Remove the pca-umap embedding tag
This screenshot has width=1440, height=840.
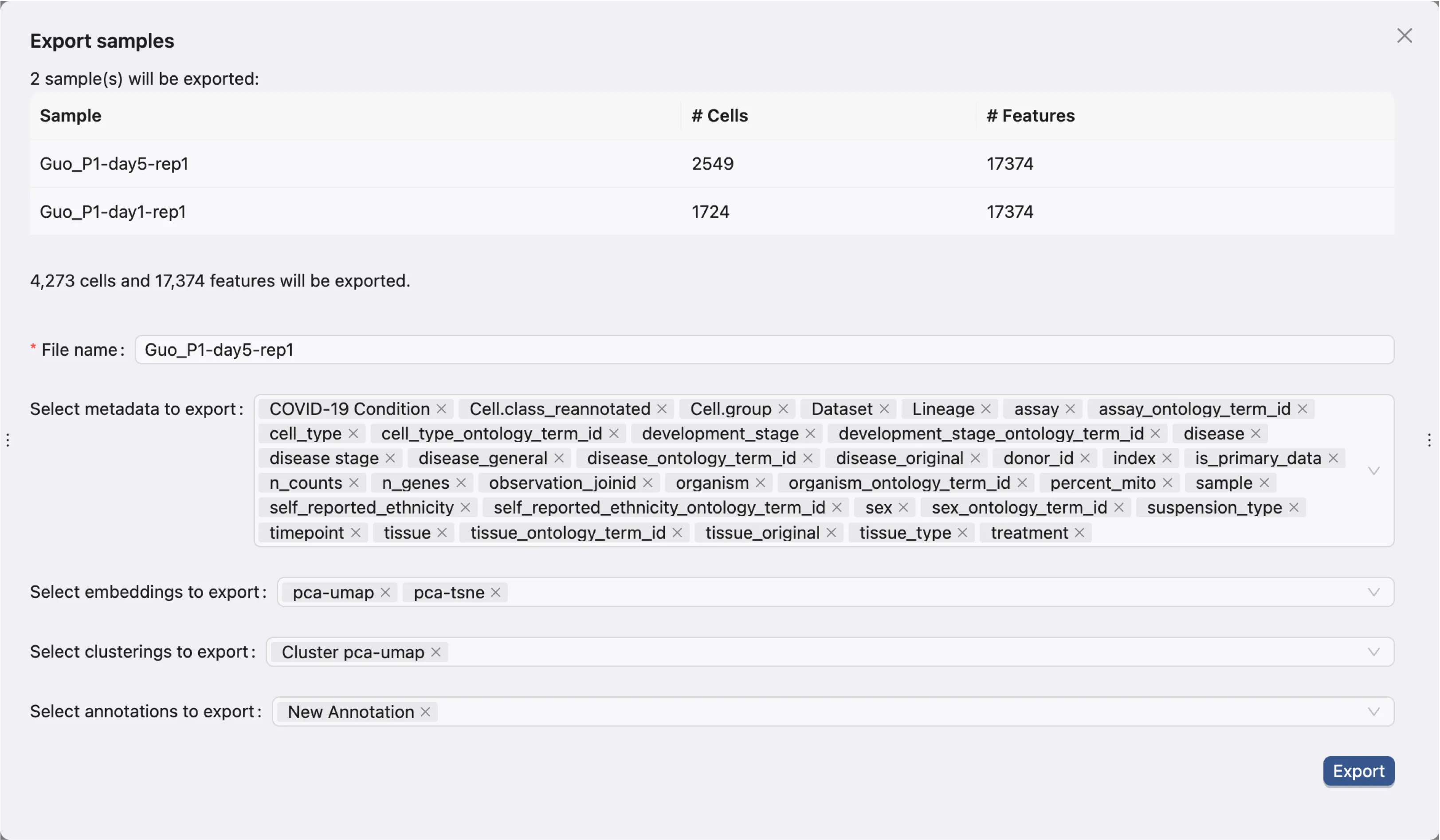click(385, 593)
